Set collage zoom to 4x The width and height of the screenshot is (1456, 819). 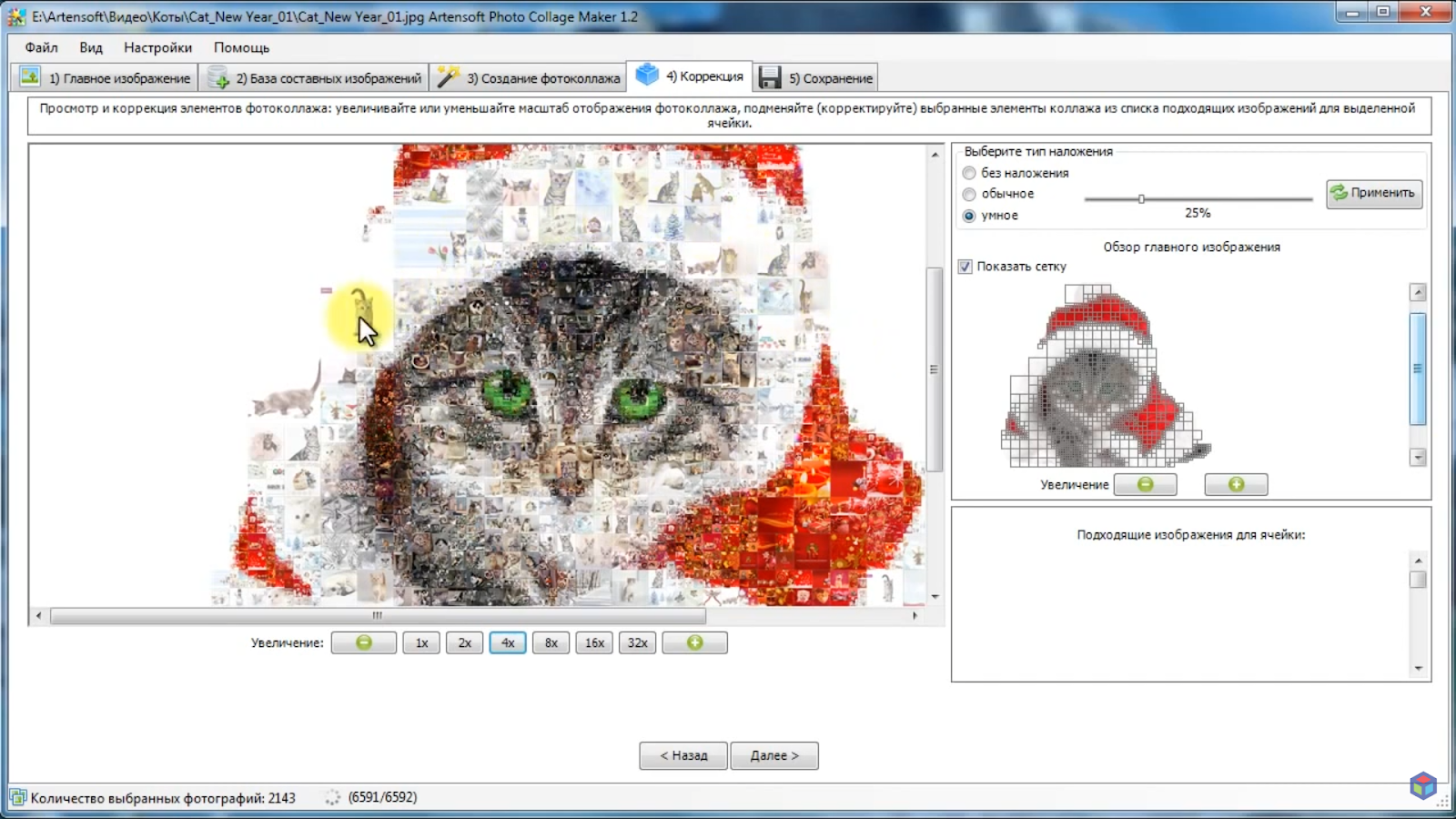[508, 642]
